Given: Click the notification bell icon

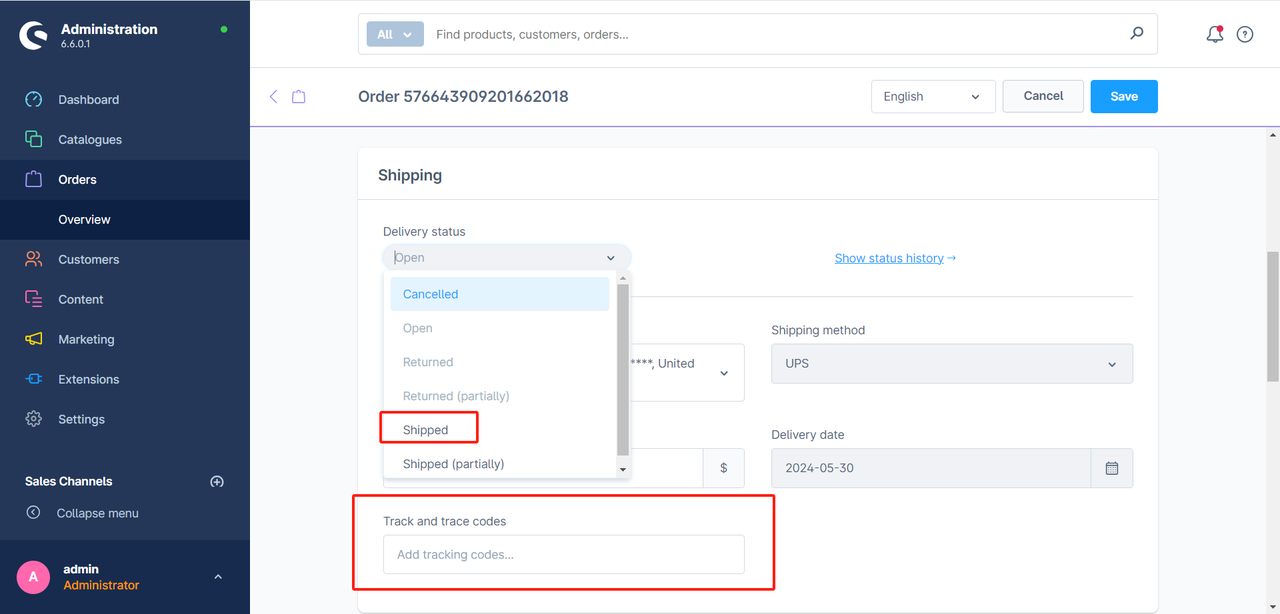Looking at the screenshot, I should (x=1214, y=34).
